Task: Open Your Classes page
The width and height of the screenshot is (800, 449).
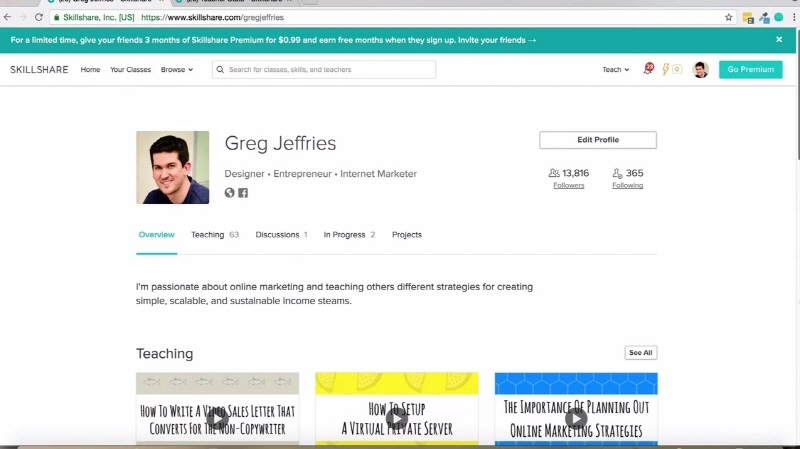Action: click(x=131, y=69)
